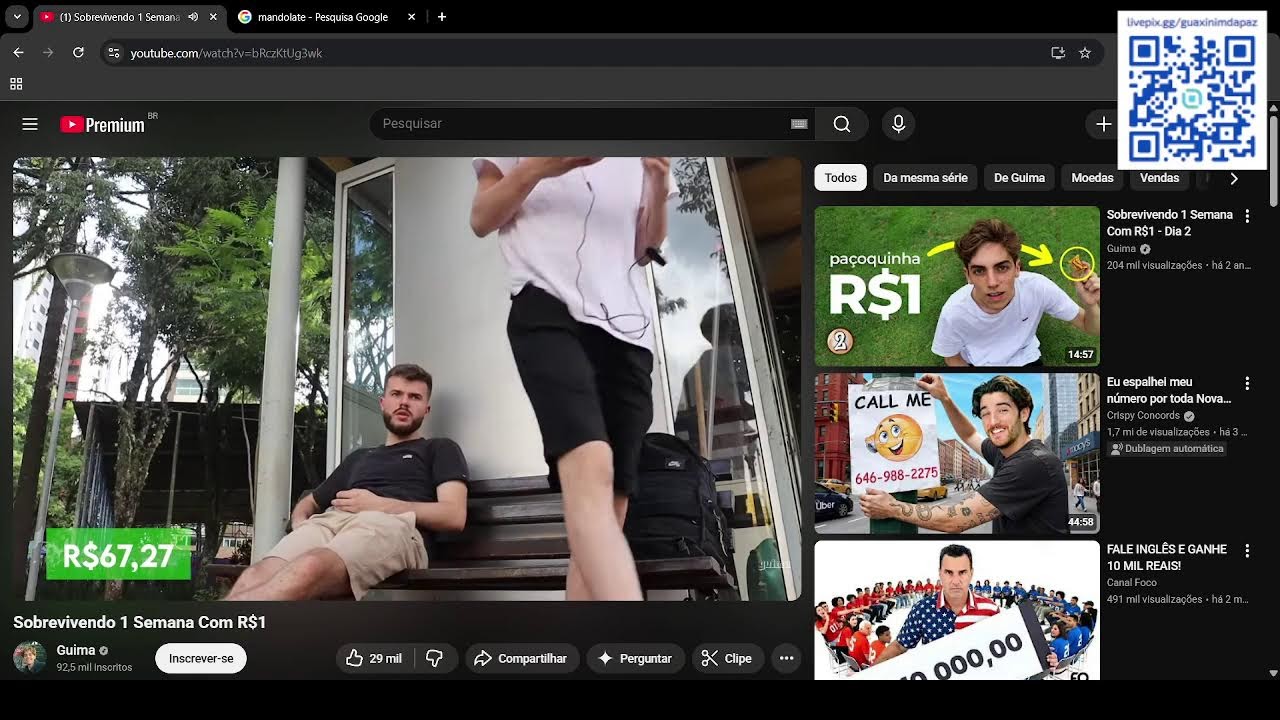Screen dimensions: 1280x720
Task: Select Moedas filter chip
Action: pyautogui.click(x=1092, y=178)
